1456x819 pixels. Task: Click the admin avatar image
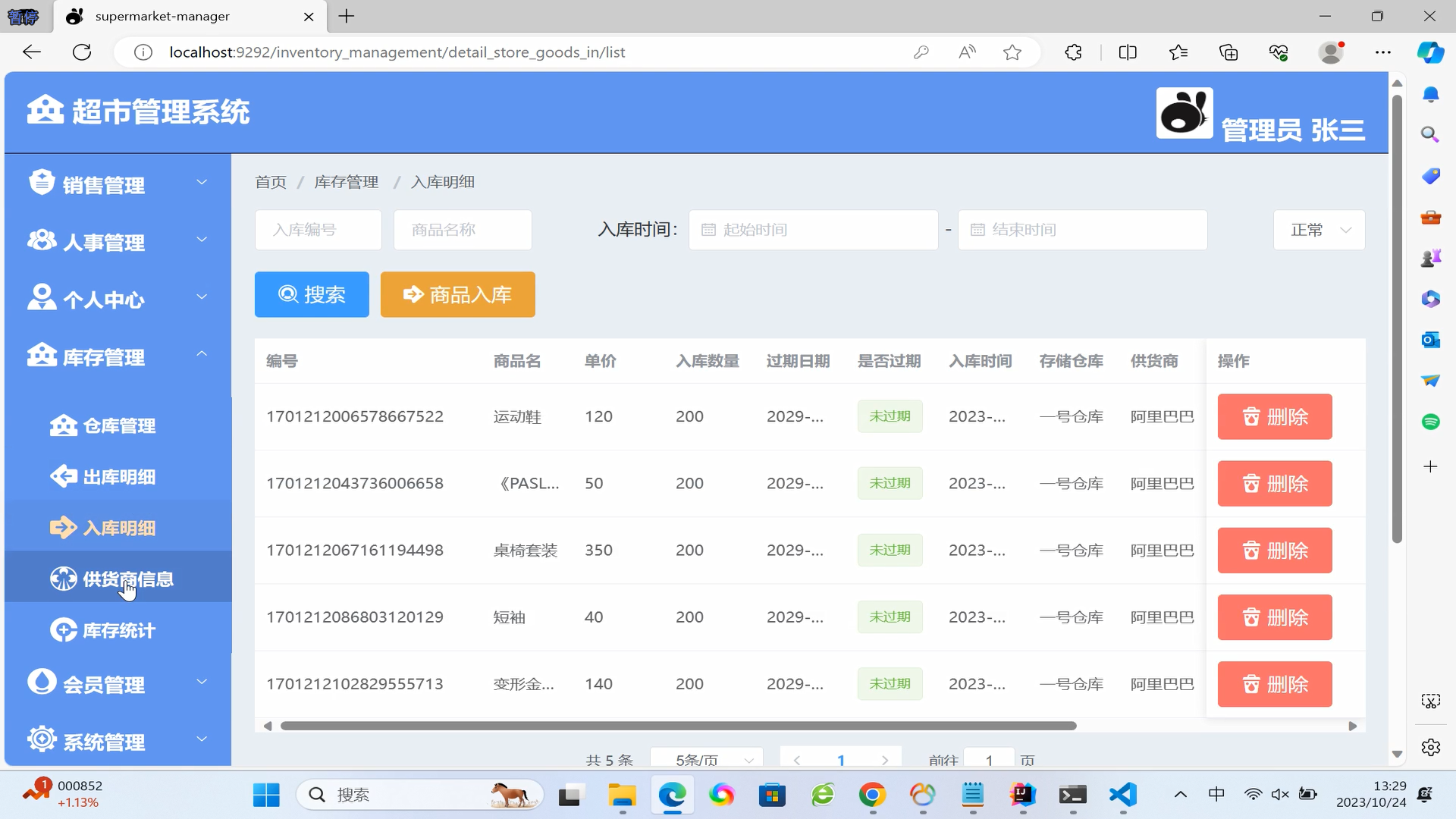(1184, 113)
